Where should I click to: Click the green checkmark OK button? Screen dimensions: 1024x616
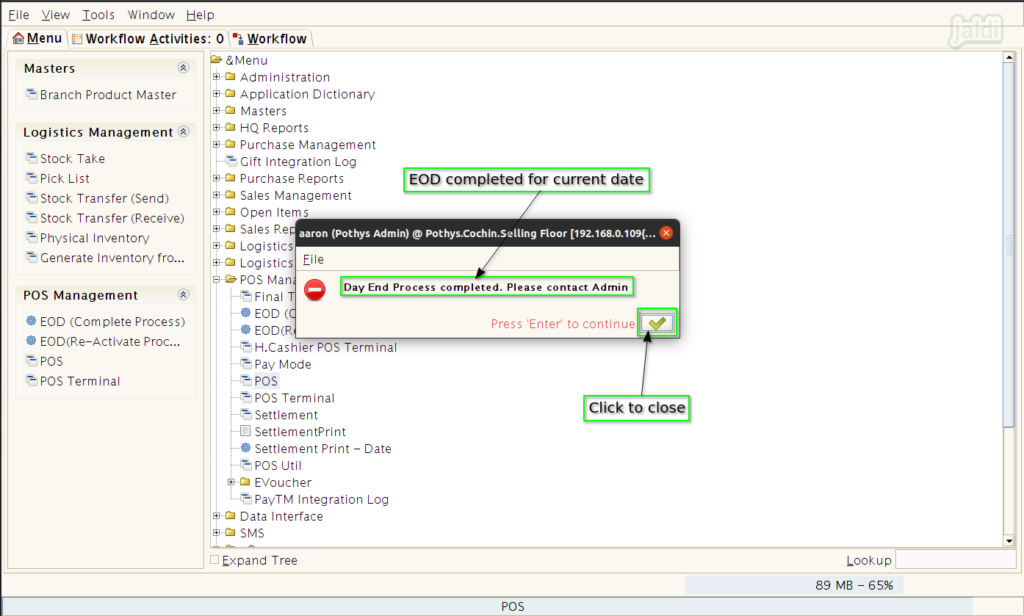click(x=657, y=323)
